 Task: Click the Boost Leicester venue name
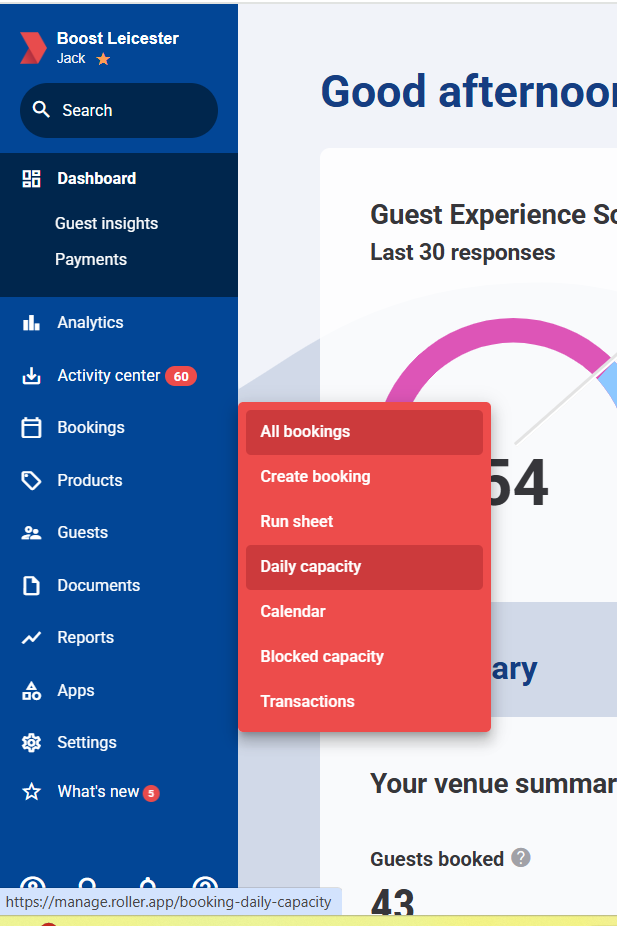tap(117, 38)
